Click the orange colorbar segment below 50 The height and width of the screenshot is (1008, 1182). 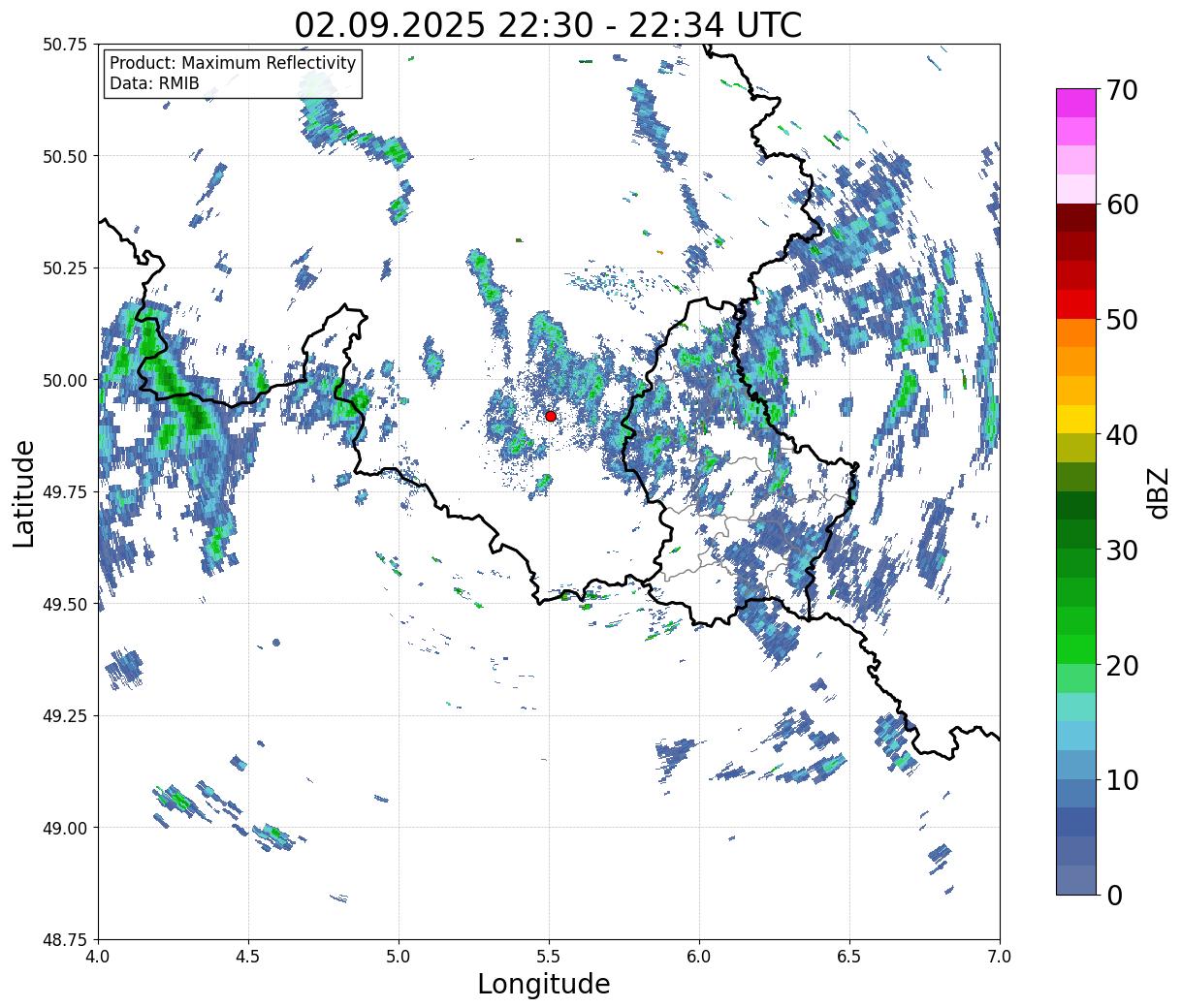pos(1076,332)
